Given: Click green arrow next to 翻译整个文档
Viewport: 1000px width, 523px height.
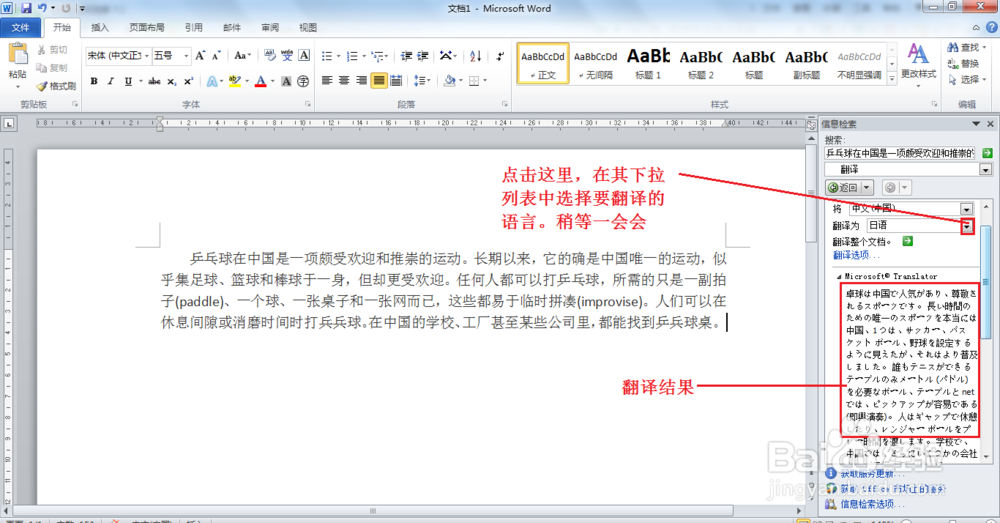Looking at the screenshot, I should tap(908, 241).
